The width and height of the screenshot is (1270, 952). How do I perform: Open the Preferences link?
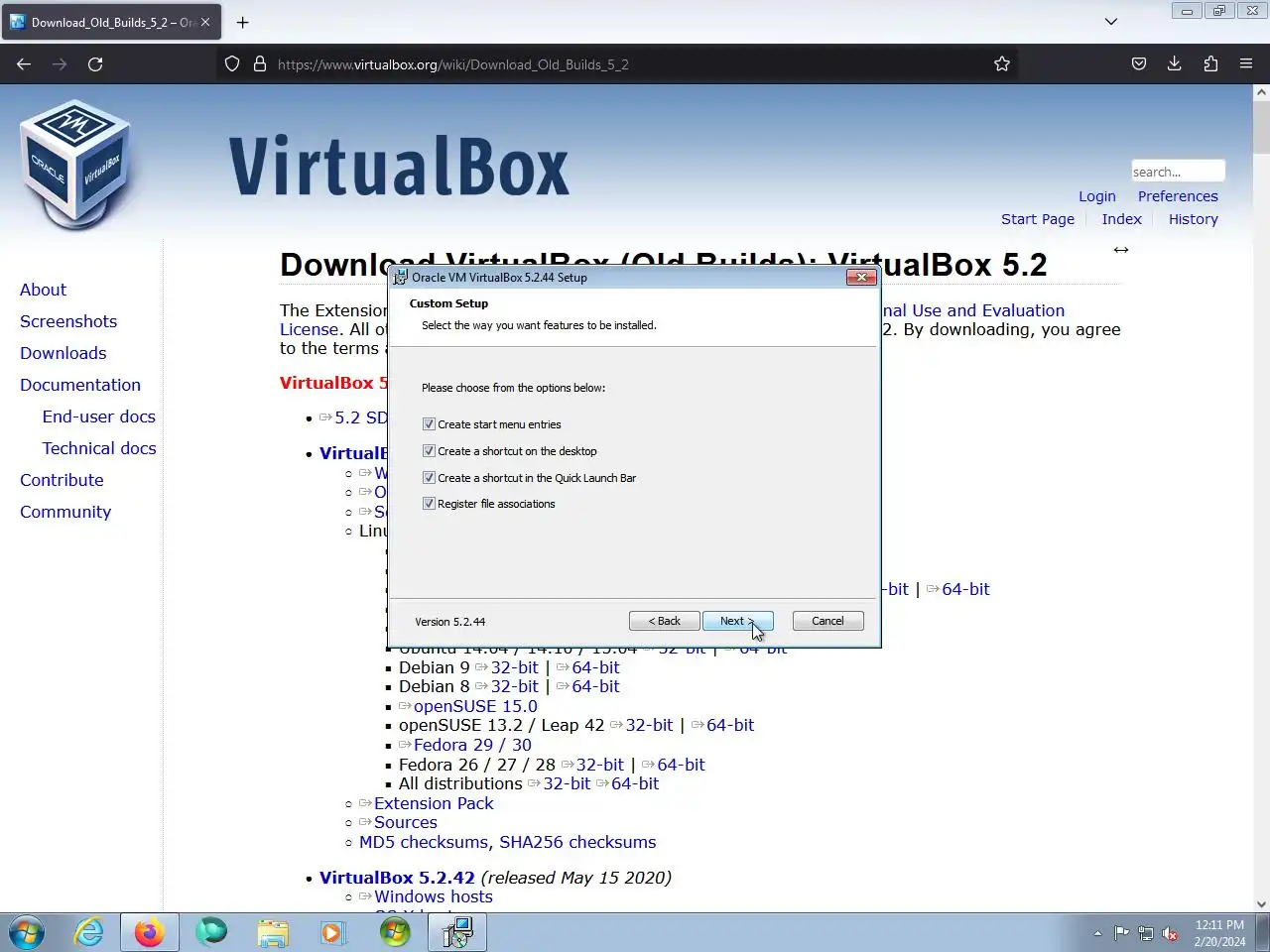[x=1178, y=196]
